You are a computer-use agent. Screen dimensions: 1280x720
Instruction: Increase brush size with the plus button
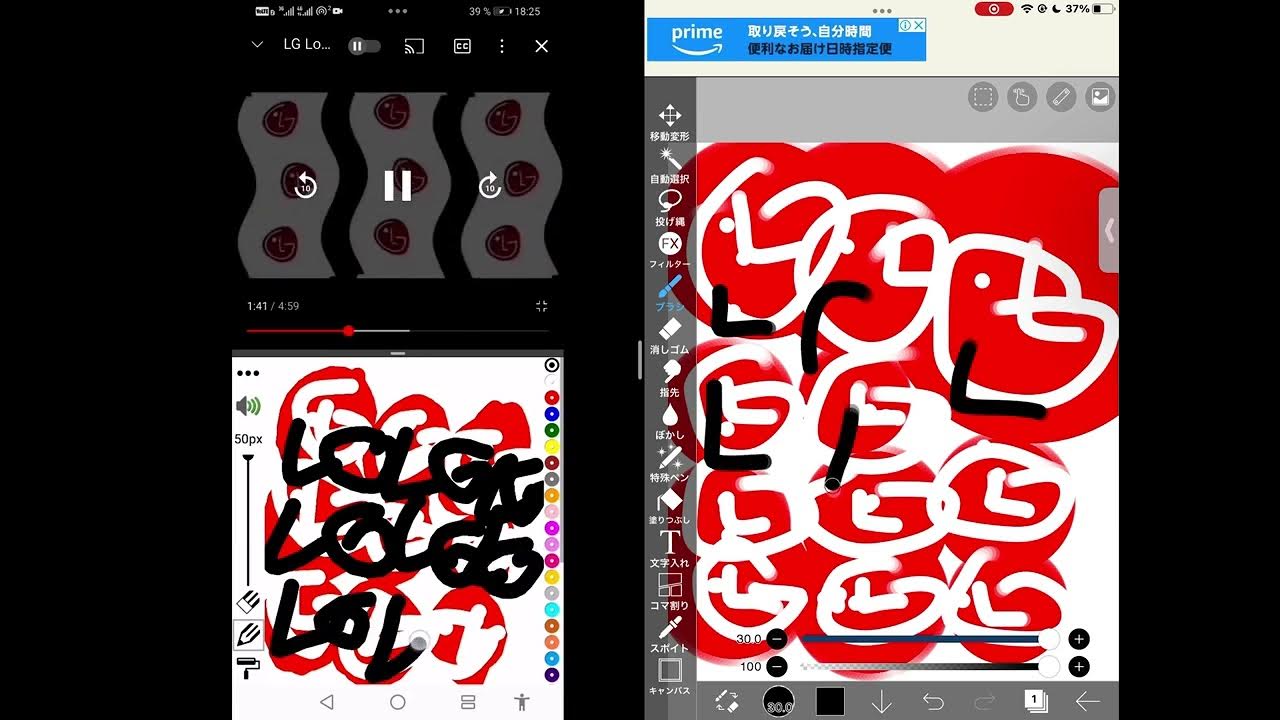tap(1079, 639)
